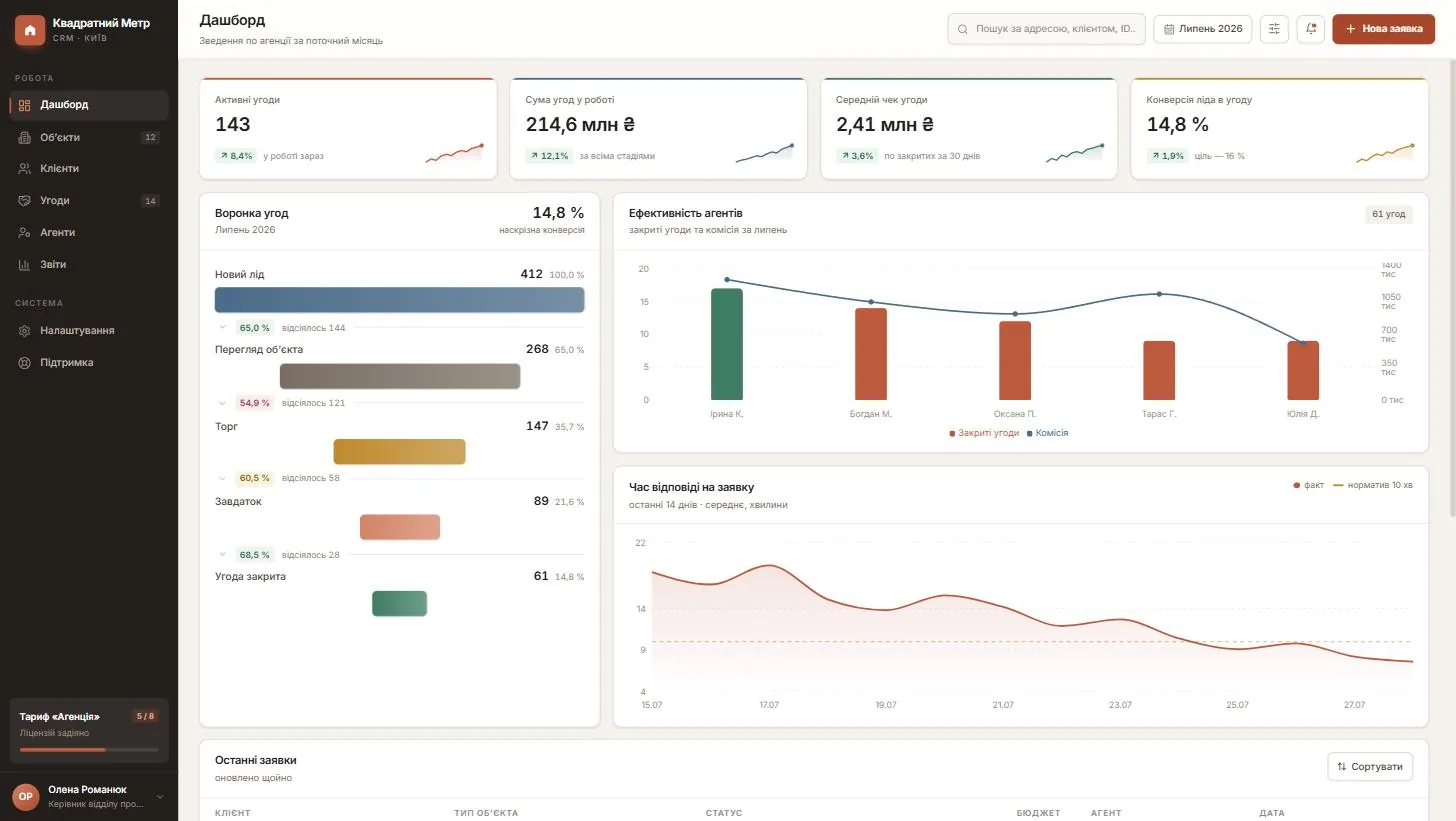Navigate to Агенти page

tap(89, 233)
